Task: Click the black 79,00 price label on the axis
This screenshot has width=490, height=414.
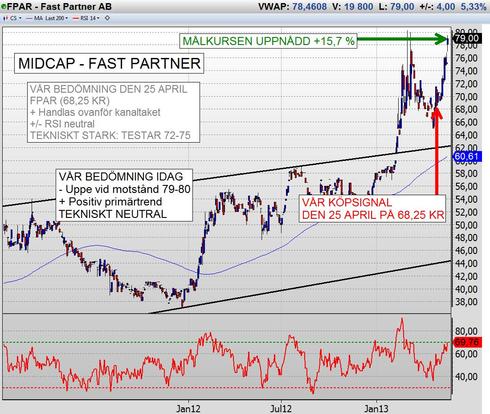Action: click(467, 38)
